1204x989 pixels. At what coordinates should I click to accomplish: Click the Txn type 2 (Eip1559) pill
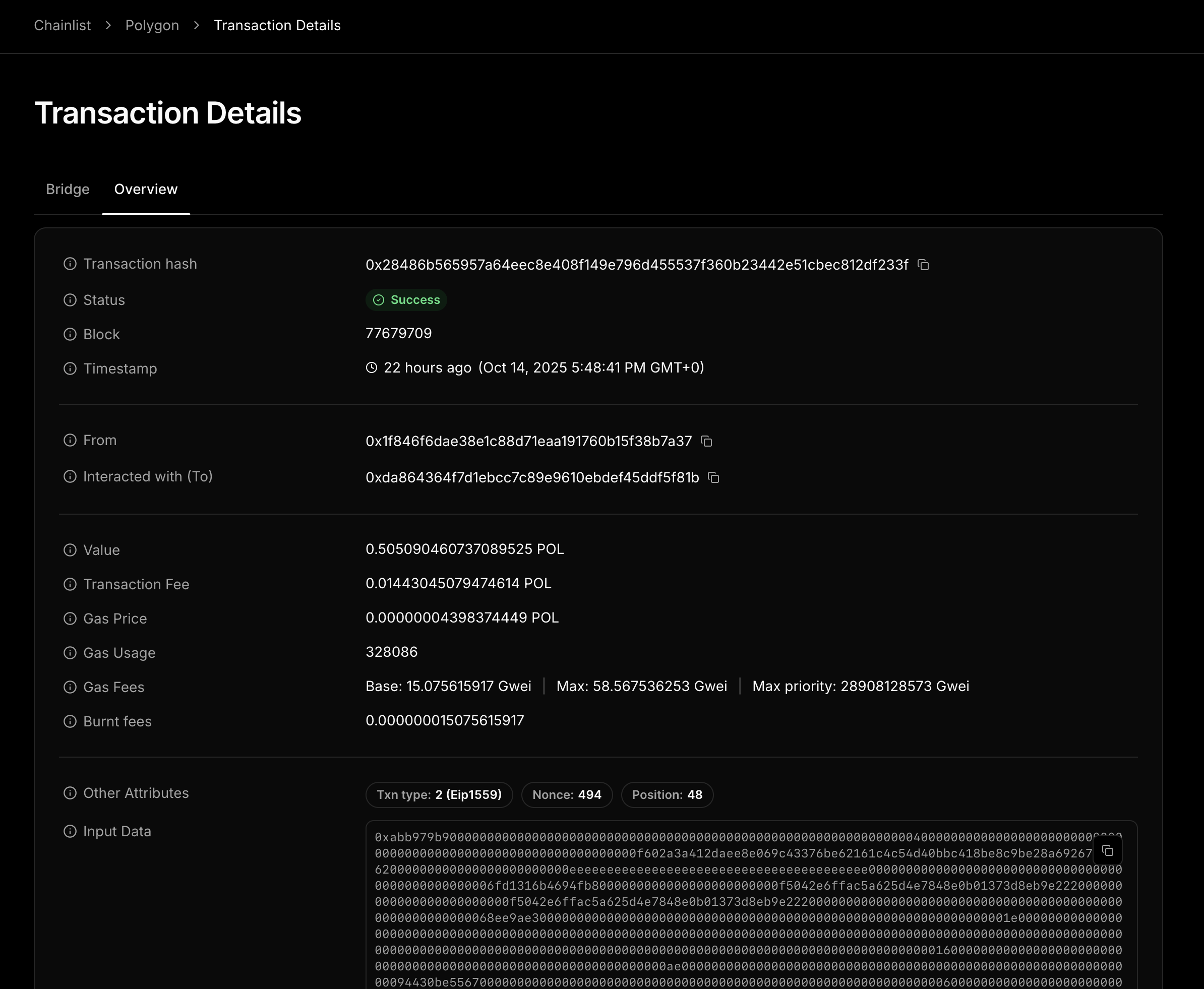(x=439, y=795)
